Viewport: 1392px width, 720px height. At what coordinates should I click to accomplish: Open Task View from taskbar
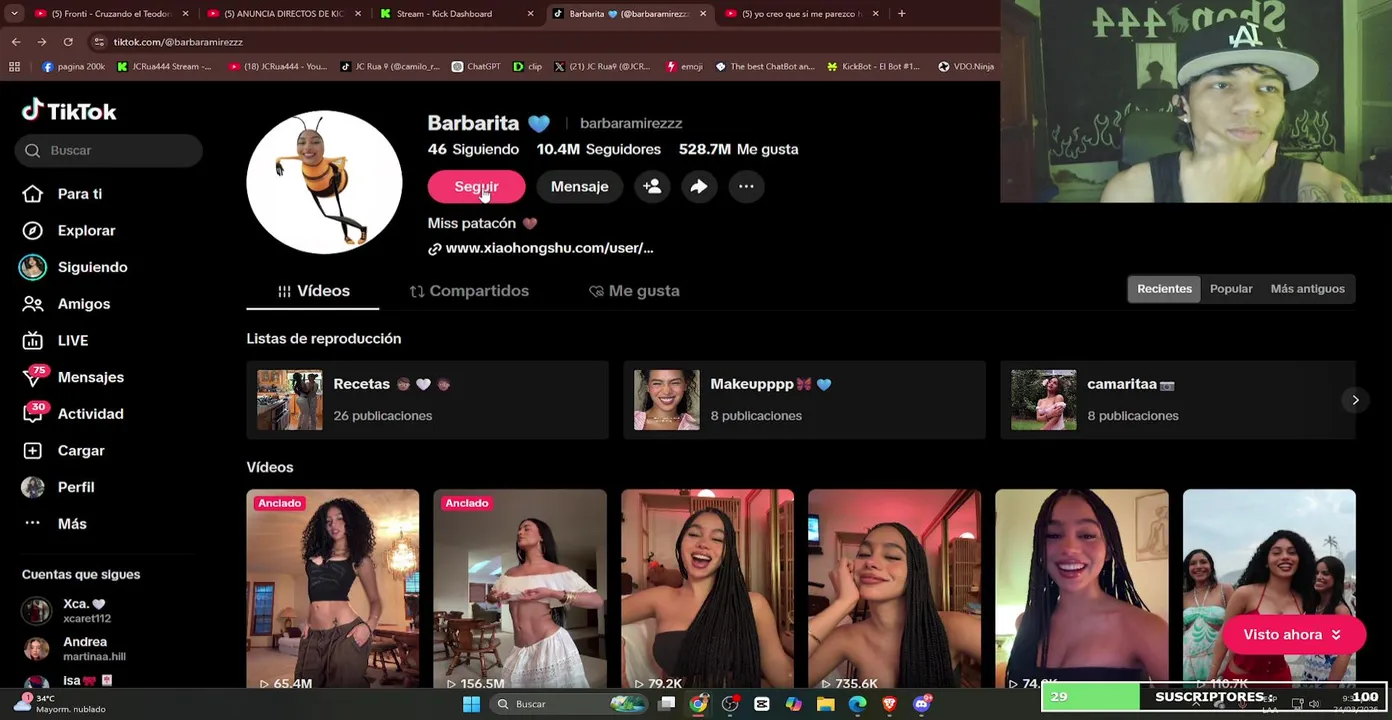pos(667,704)
